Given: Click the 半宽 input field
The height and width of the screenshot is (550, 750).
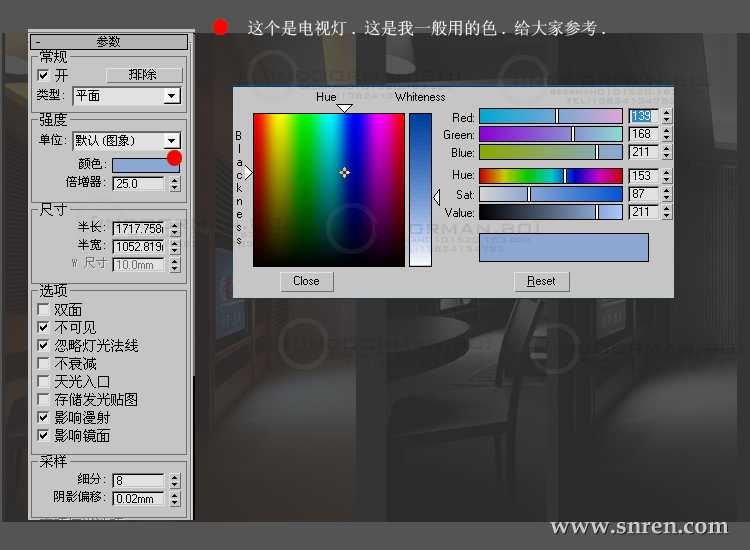Looking at the screenshot, I should 138,247.
